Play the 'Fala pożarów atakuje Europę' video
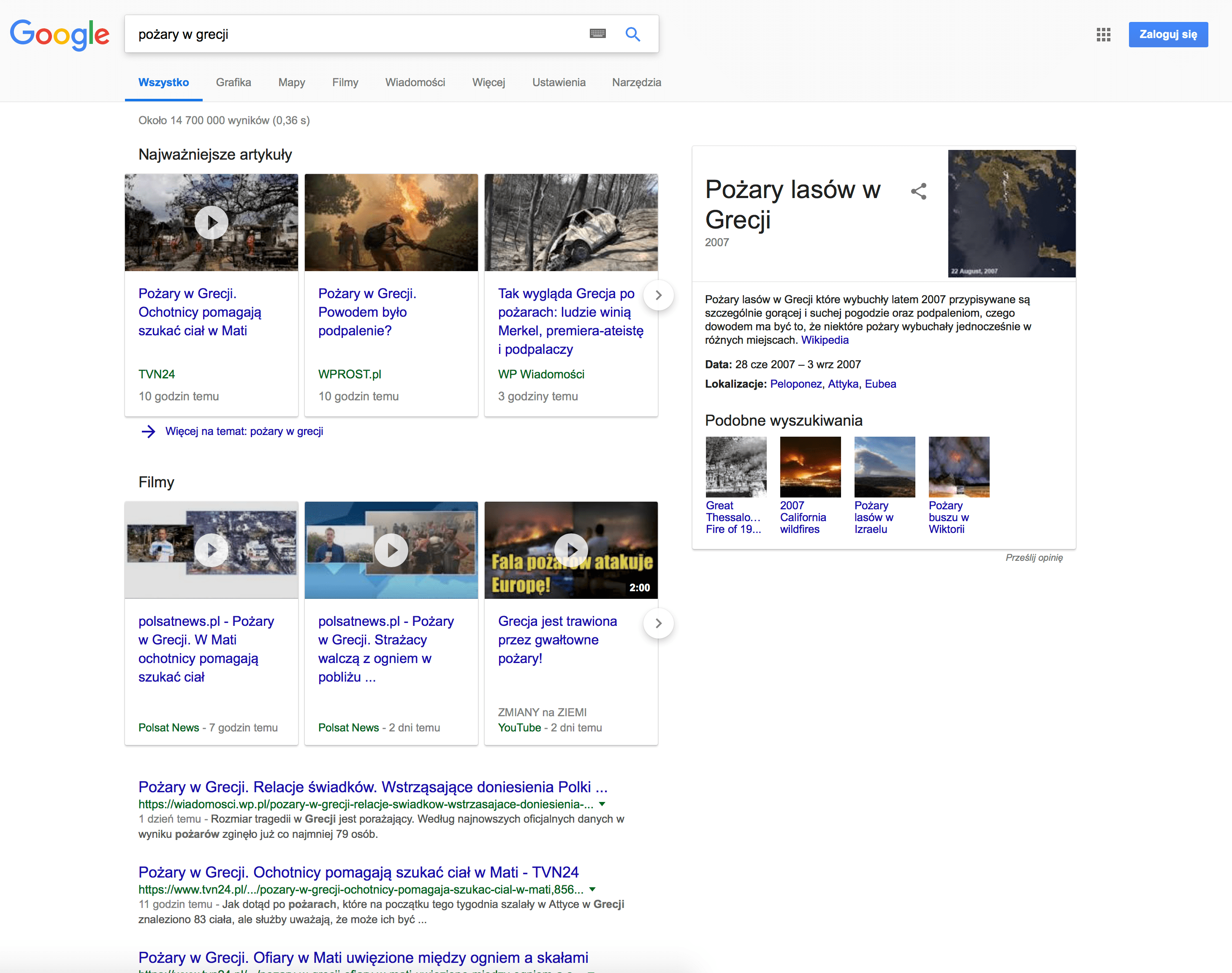The width and height of the screenshot is (1232, 973). [x=571, y=550]
